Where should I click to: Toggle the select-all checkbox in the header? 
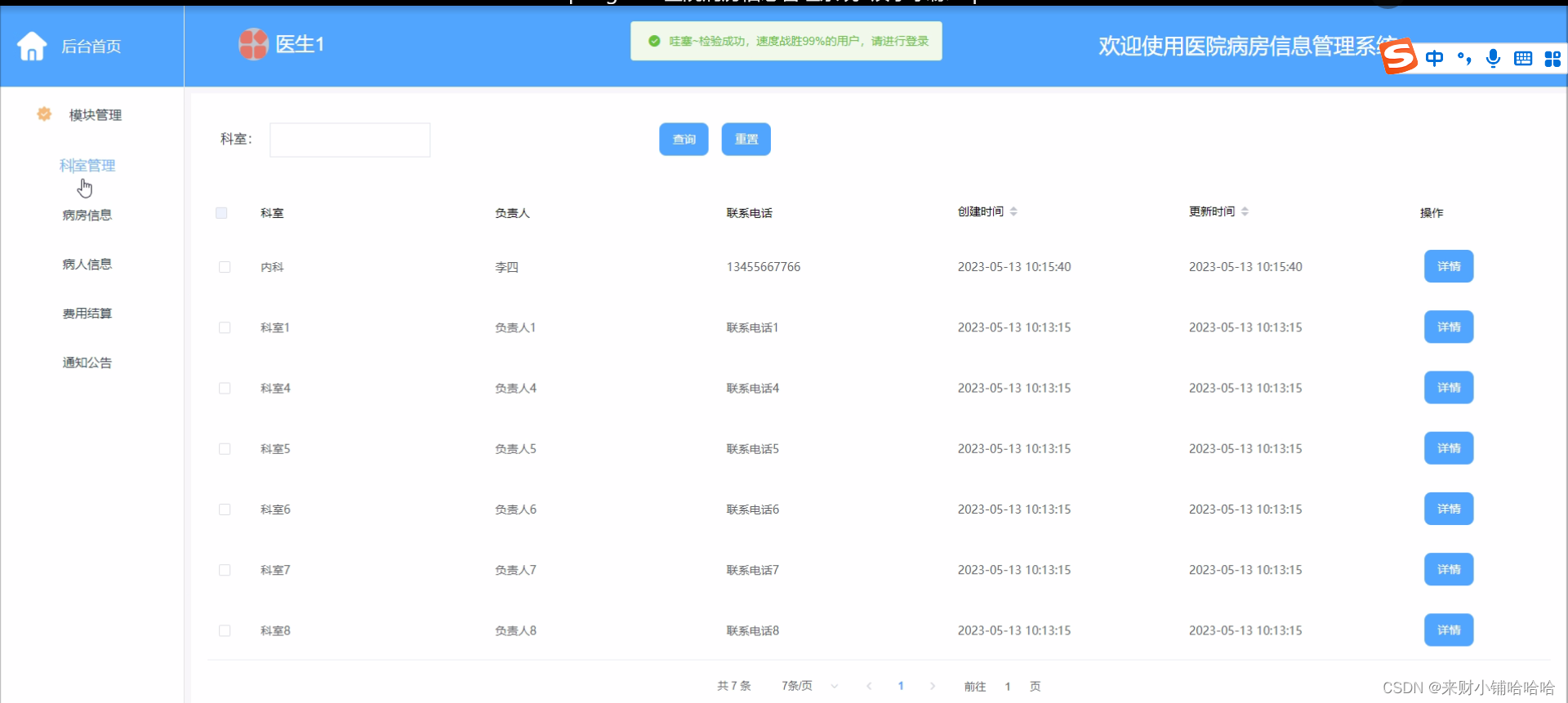(221, 213)
